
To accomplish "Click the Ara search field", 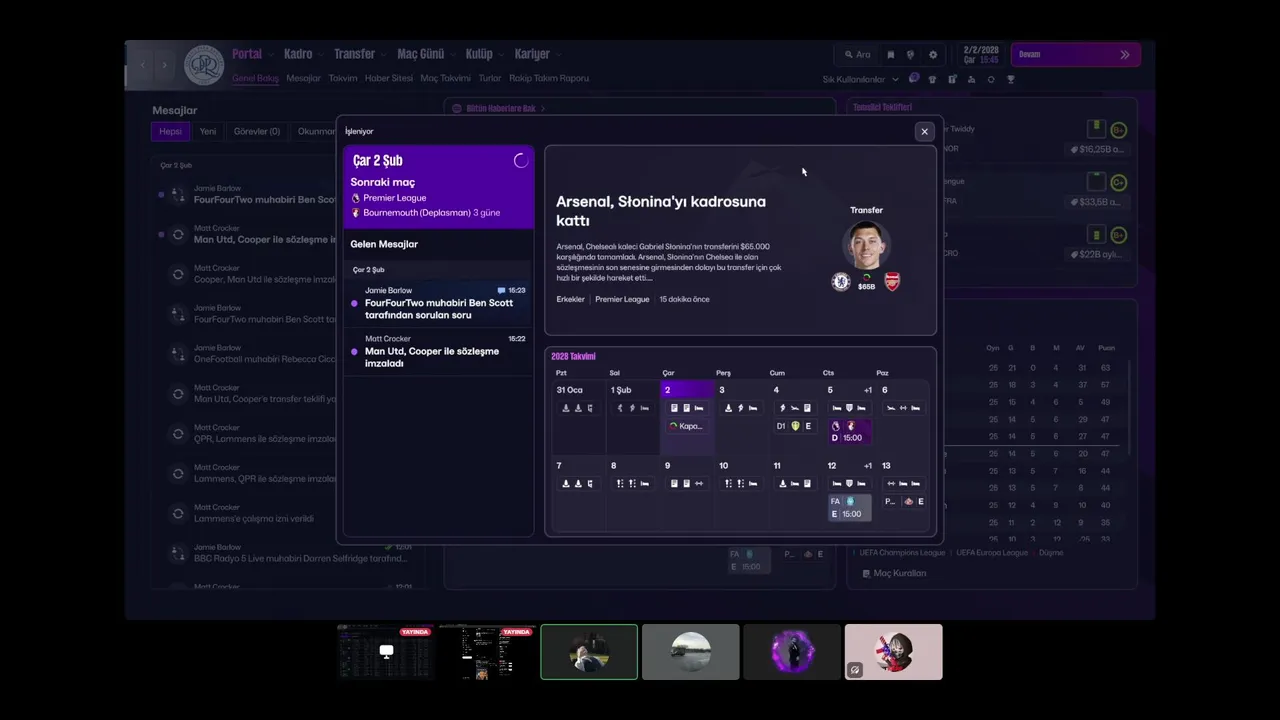I will click(x=857, y=55).
